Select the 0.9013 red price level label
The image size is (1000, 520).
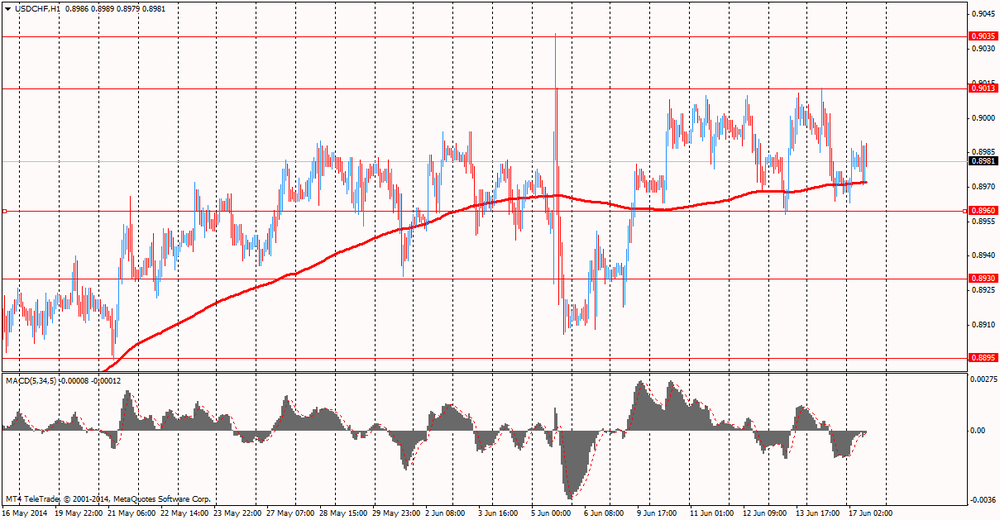[983, 89]
